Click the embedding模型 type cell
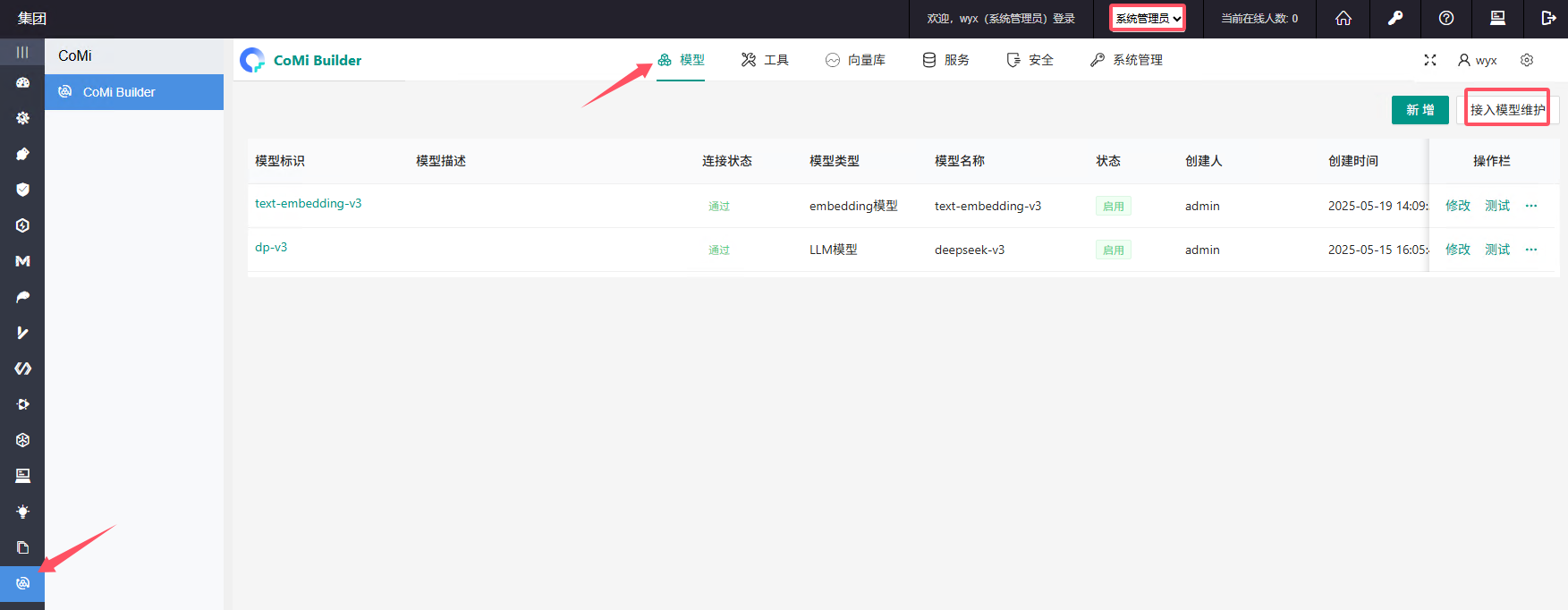 click(853, 206)
